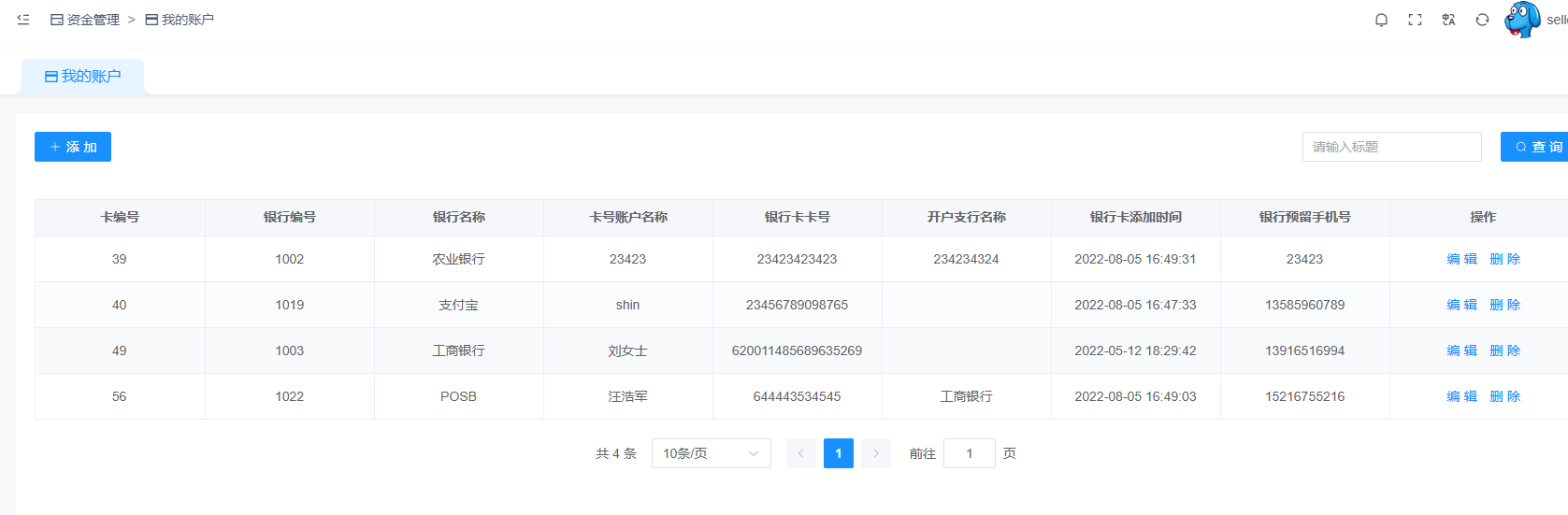Edit the 农业银行 card row

[x=1461, y=259]
